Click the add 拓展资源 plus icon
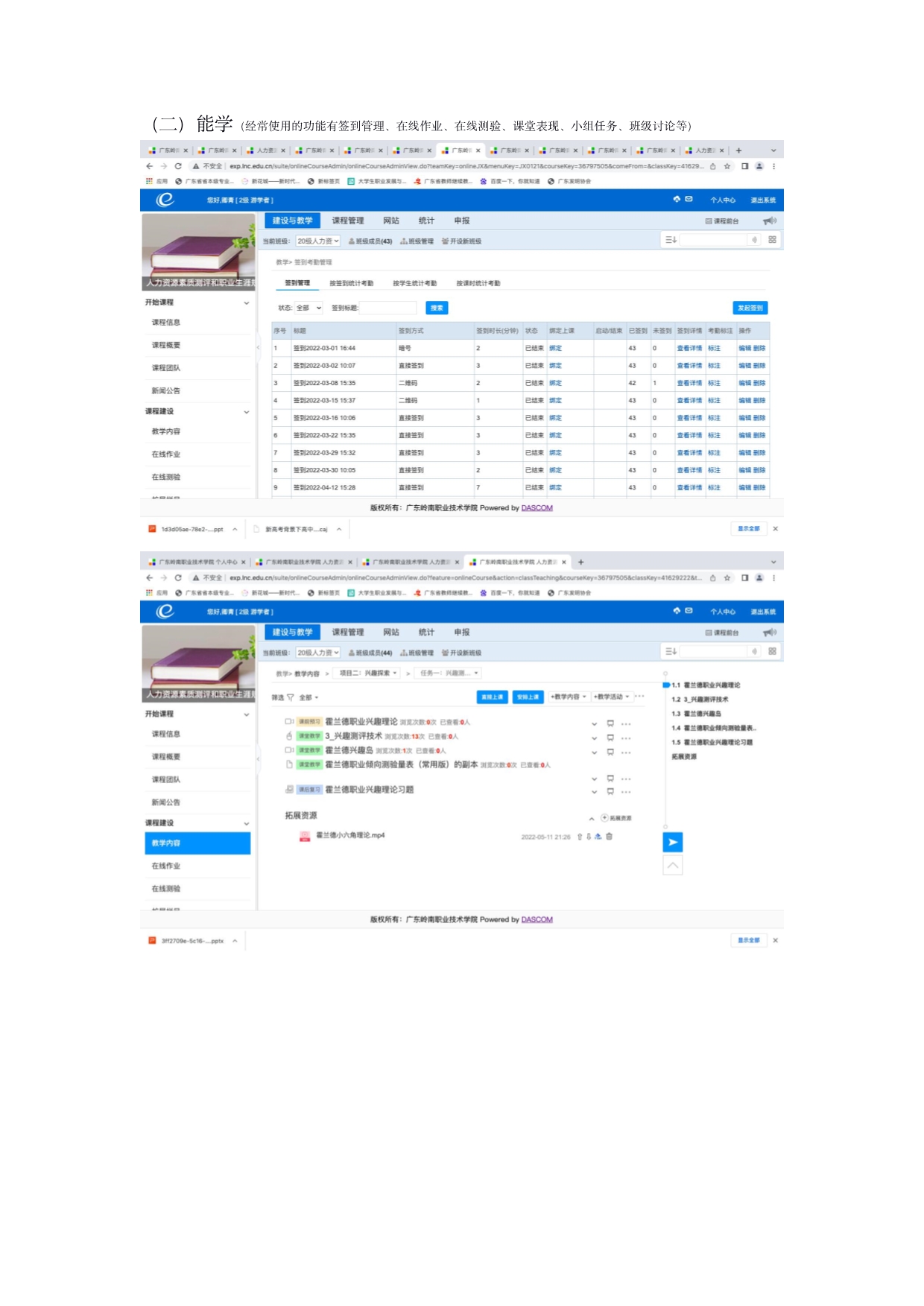The width and height of the screenshot is (924, 1306). (x=604, y=817)
